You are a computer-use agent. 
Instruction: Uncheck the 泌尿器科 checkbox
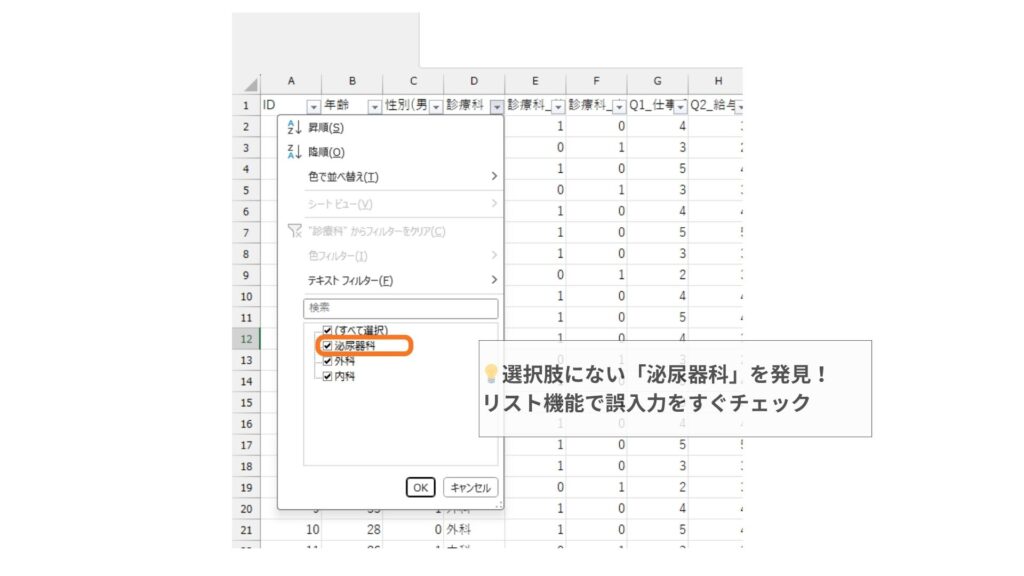point(327,346)
